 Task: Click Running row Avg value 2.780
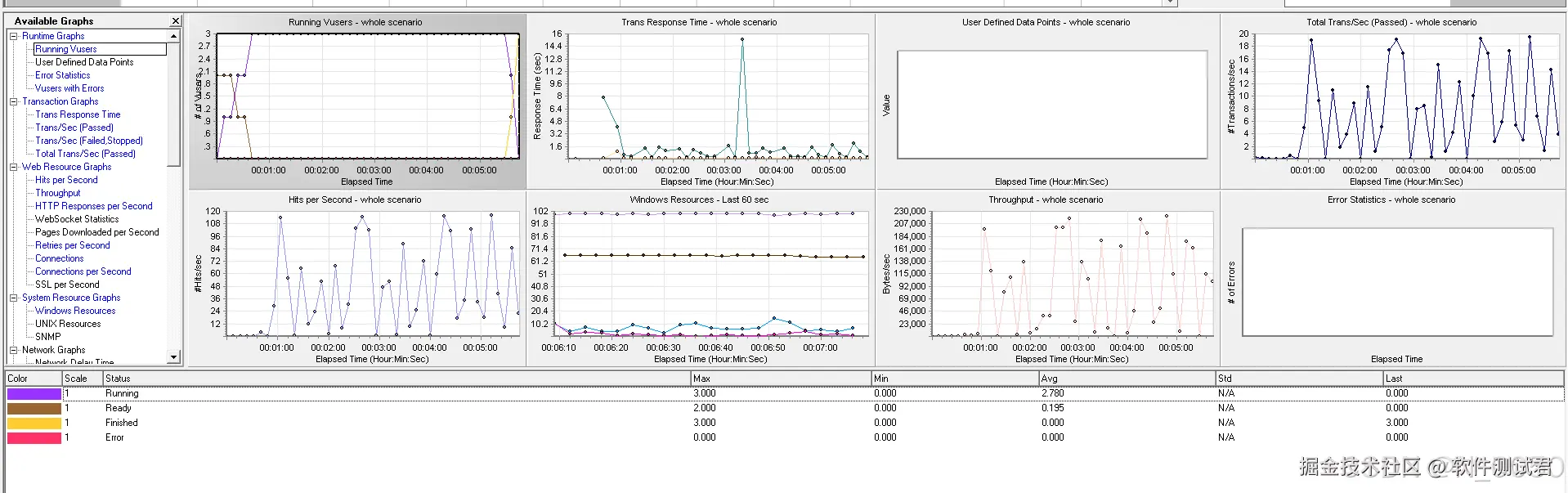(1053, 393)
